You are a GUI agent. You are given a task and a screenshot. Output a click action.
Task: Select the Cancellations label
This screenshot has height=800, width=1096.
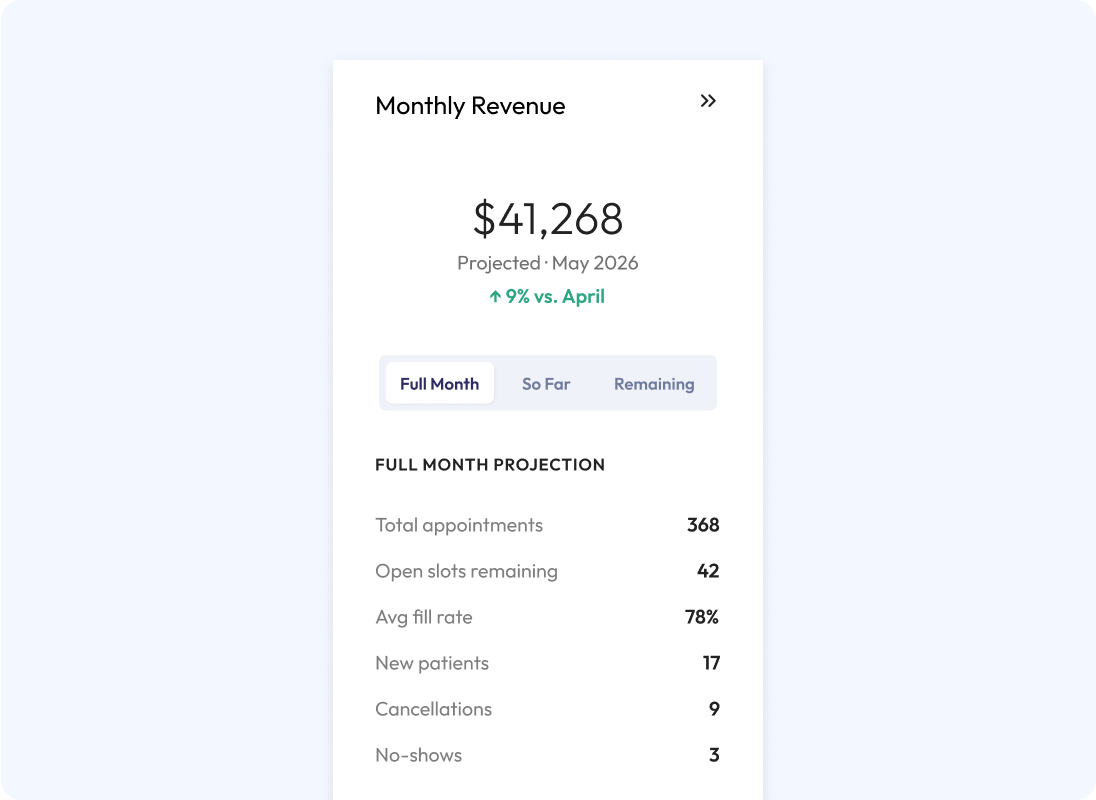pos(434,709)
